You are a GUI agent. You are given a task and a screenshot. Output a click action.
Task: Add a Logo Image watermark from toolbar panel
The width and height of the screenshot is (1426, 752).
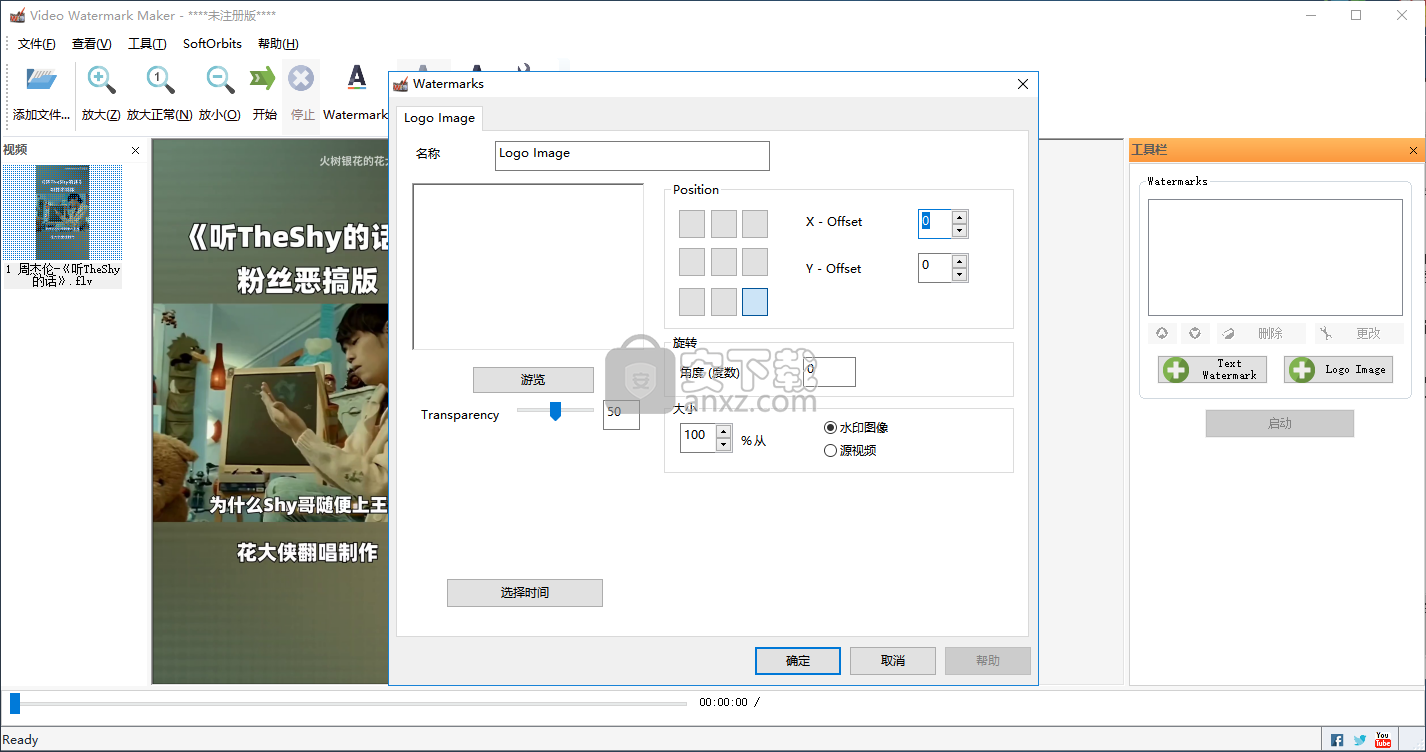pos(1338,370)
